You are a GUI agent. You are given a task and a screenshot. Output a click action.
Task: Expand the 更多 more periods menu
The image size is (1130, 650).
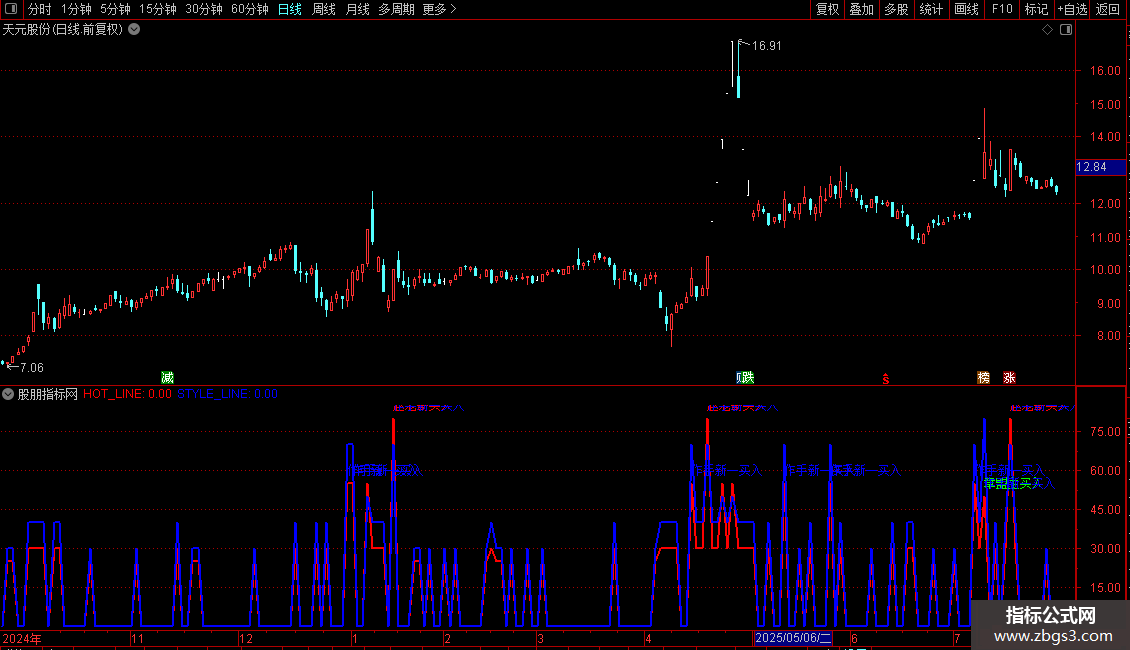point(439,9)
